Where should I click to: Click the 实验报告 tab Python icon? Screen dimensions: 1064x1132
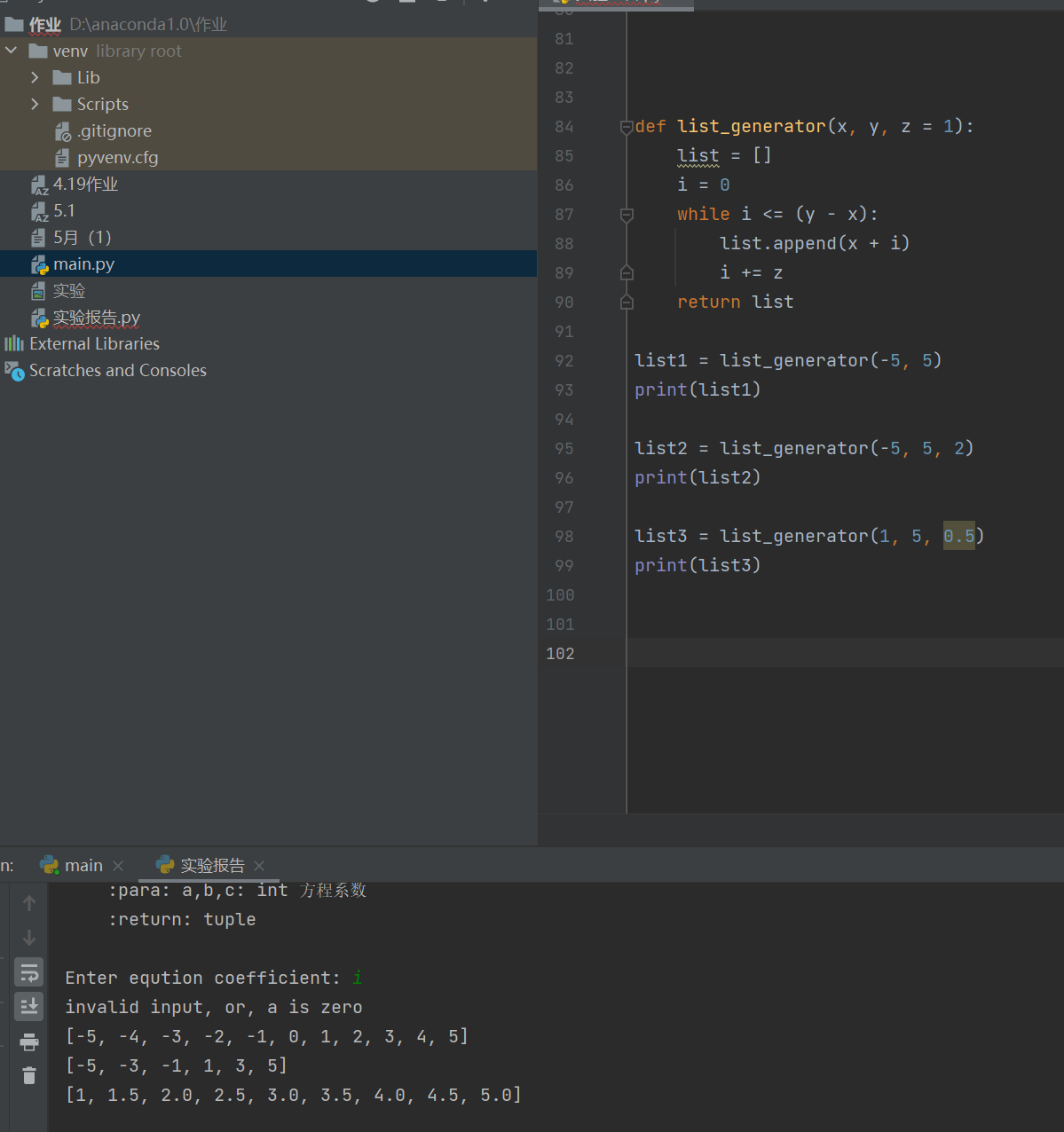[x=165, y=865]
